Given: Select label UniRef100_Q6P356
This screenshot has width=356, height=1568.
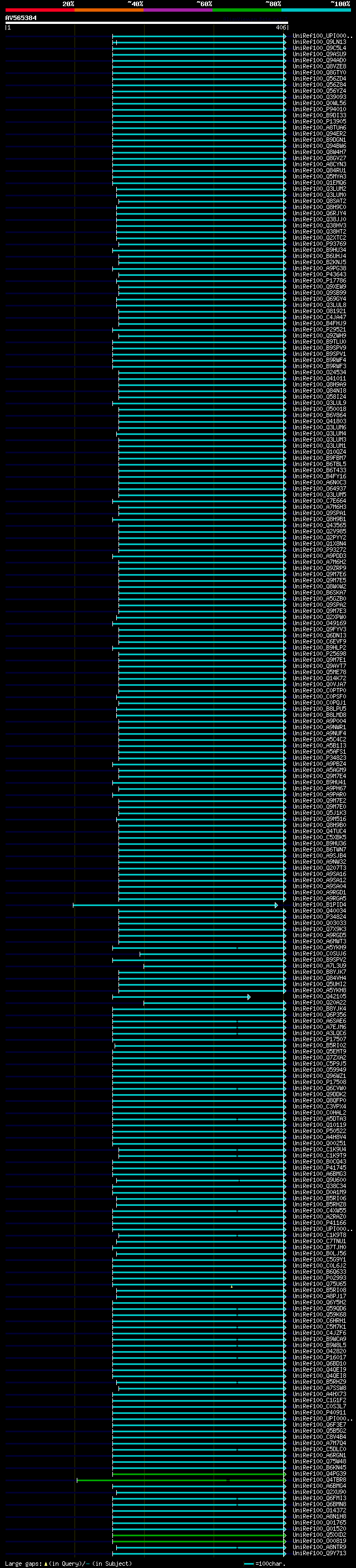Looking at the screenshot, I should click(319, 1015).
